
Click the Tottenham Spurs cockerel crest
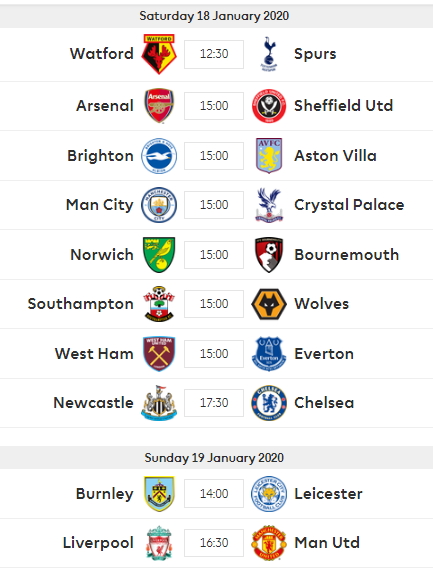[269, 54]
